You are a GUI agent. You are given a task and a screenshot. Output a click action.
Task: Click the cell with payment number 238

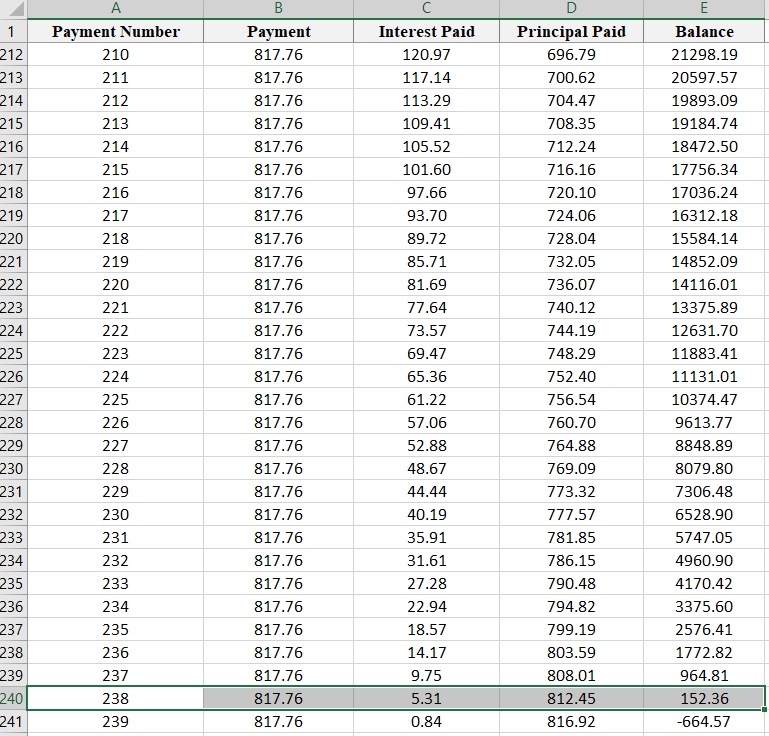click(x=116, y=698)
